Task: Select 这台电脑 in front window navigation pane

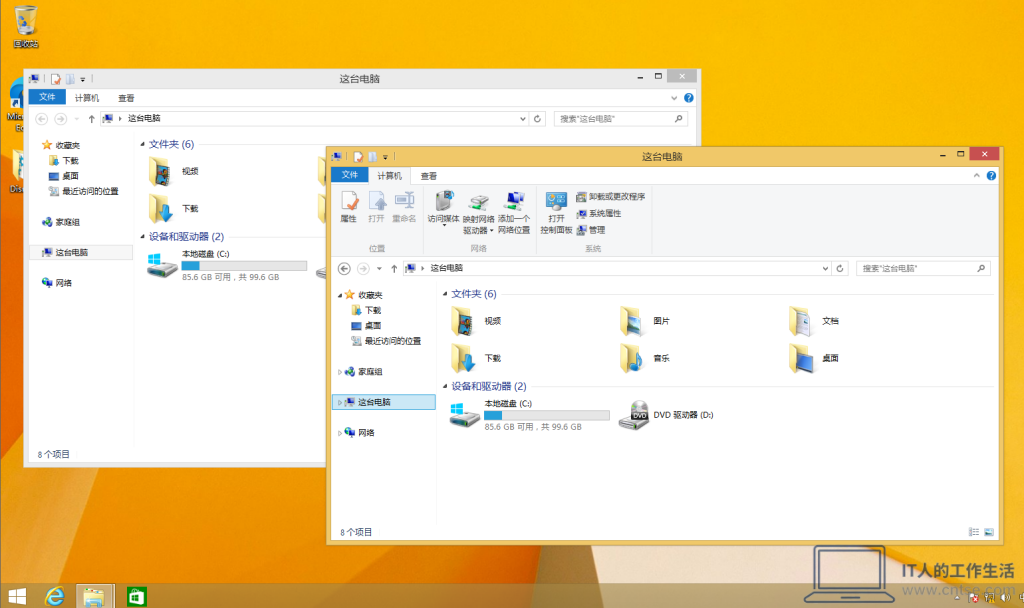Action: pyautogui.click(x=384, y=402)
